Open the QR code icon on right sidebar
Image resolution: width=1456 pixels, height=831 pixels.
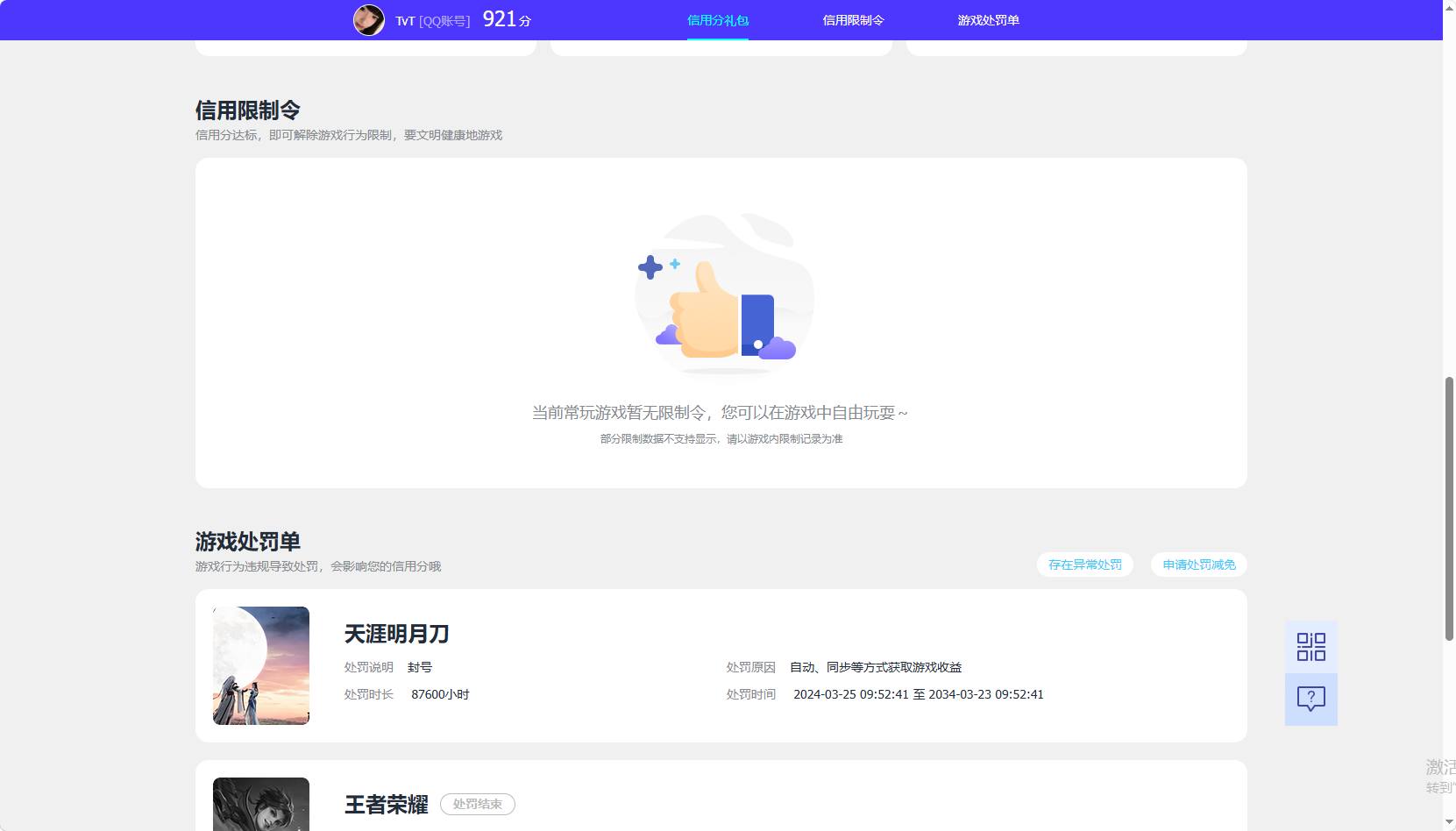1310,647
